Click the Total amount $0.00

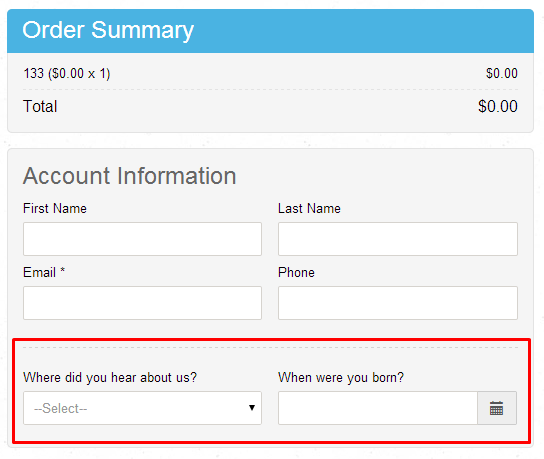498,106
